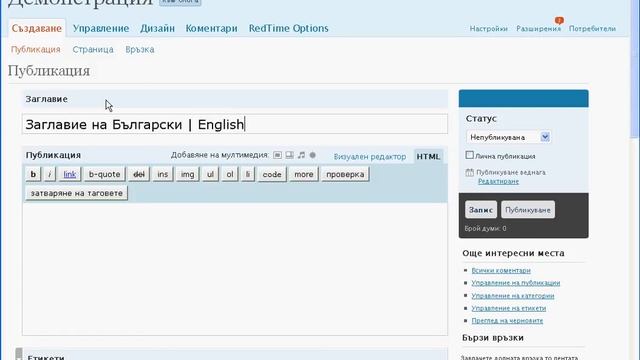
Task: Switch to Визуален редактор tab
Action: [370, 156]
